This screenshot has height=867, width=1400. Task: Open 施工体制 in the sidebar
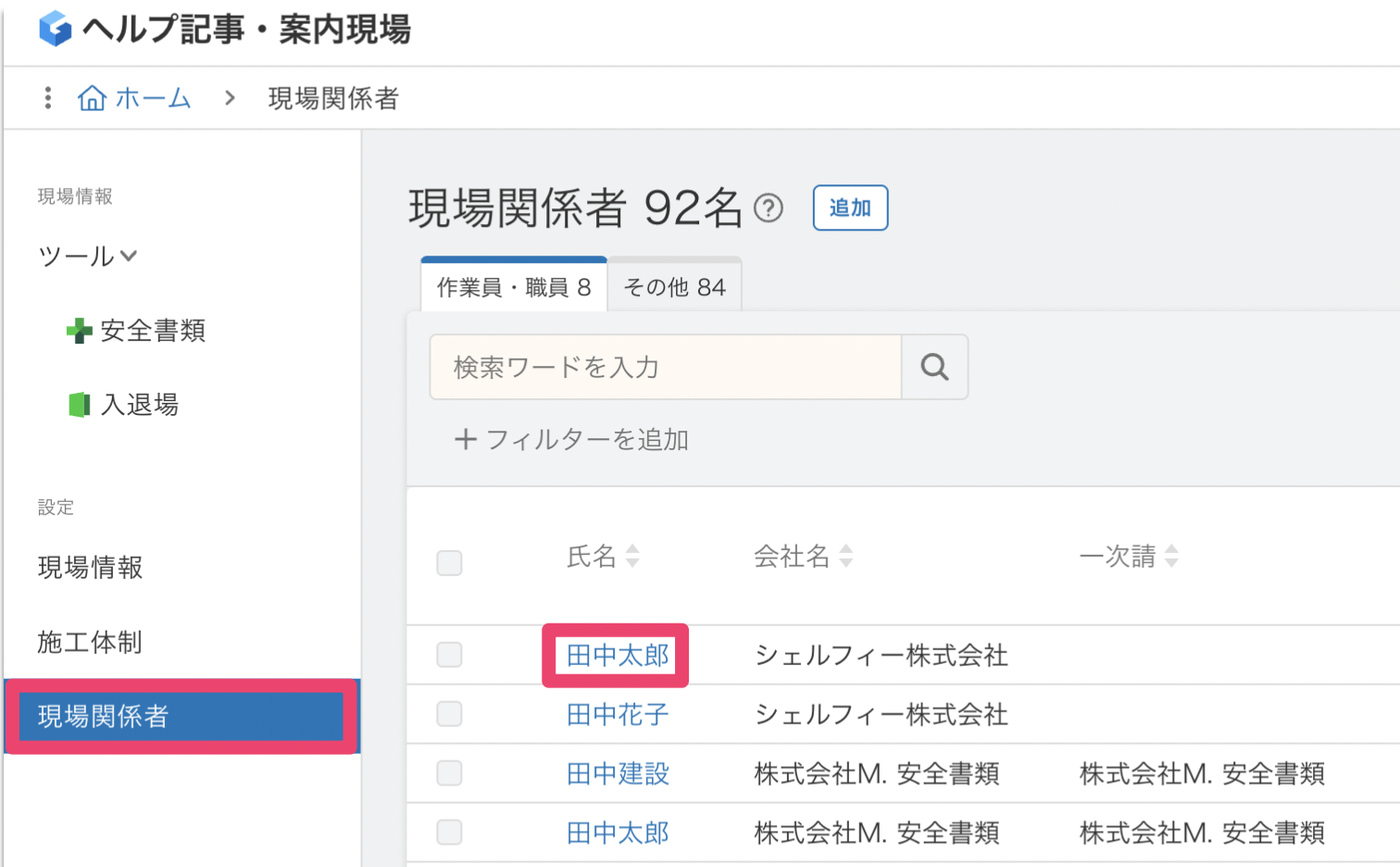(90, 642)
